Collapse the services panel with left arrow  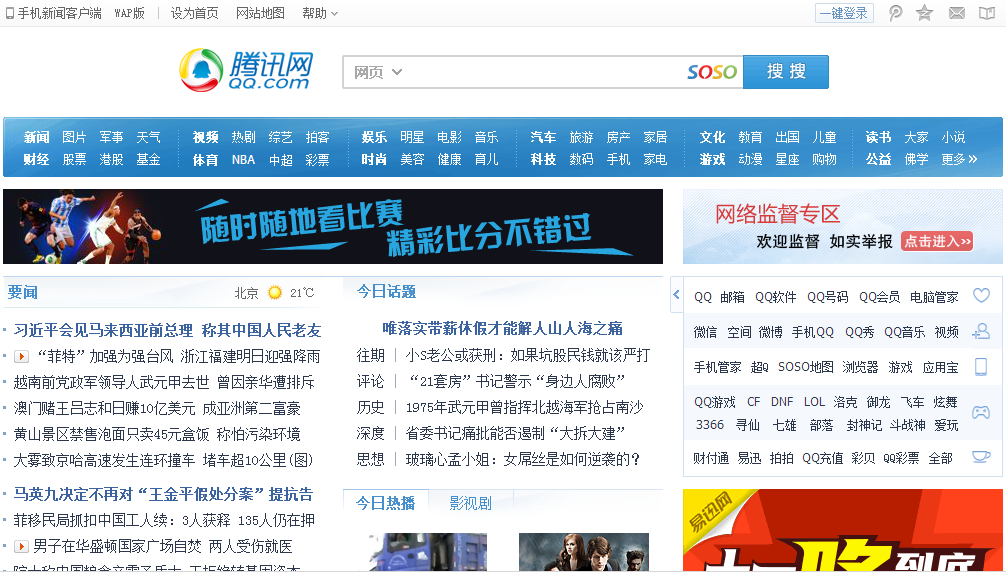coord(676,294)
